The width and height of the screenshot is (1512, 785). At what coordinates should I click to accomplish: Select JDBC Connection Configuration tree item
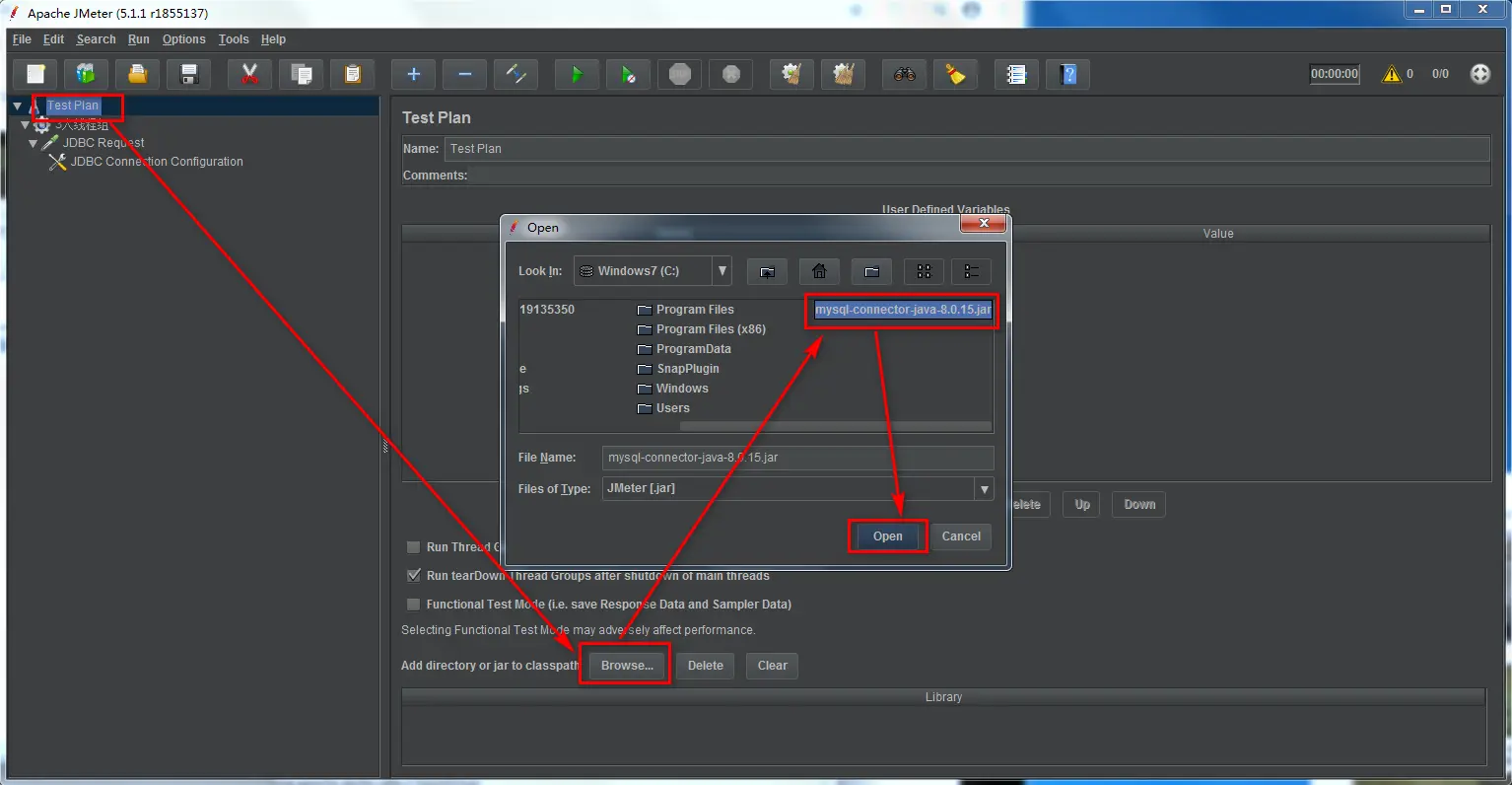point(146,162)
